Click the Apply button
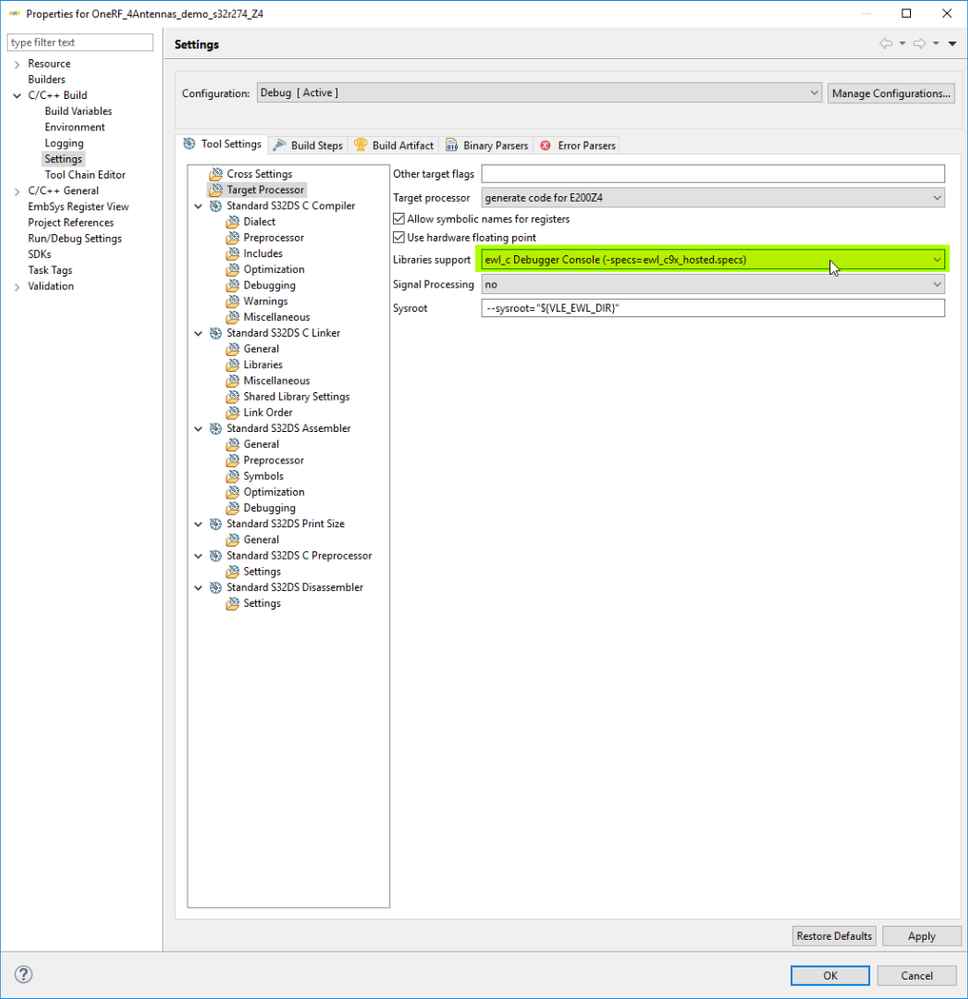This screenshot has height=999, width=968. [921, 936]
